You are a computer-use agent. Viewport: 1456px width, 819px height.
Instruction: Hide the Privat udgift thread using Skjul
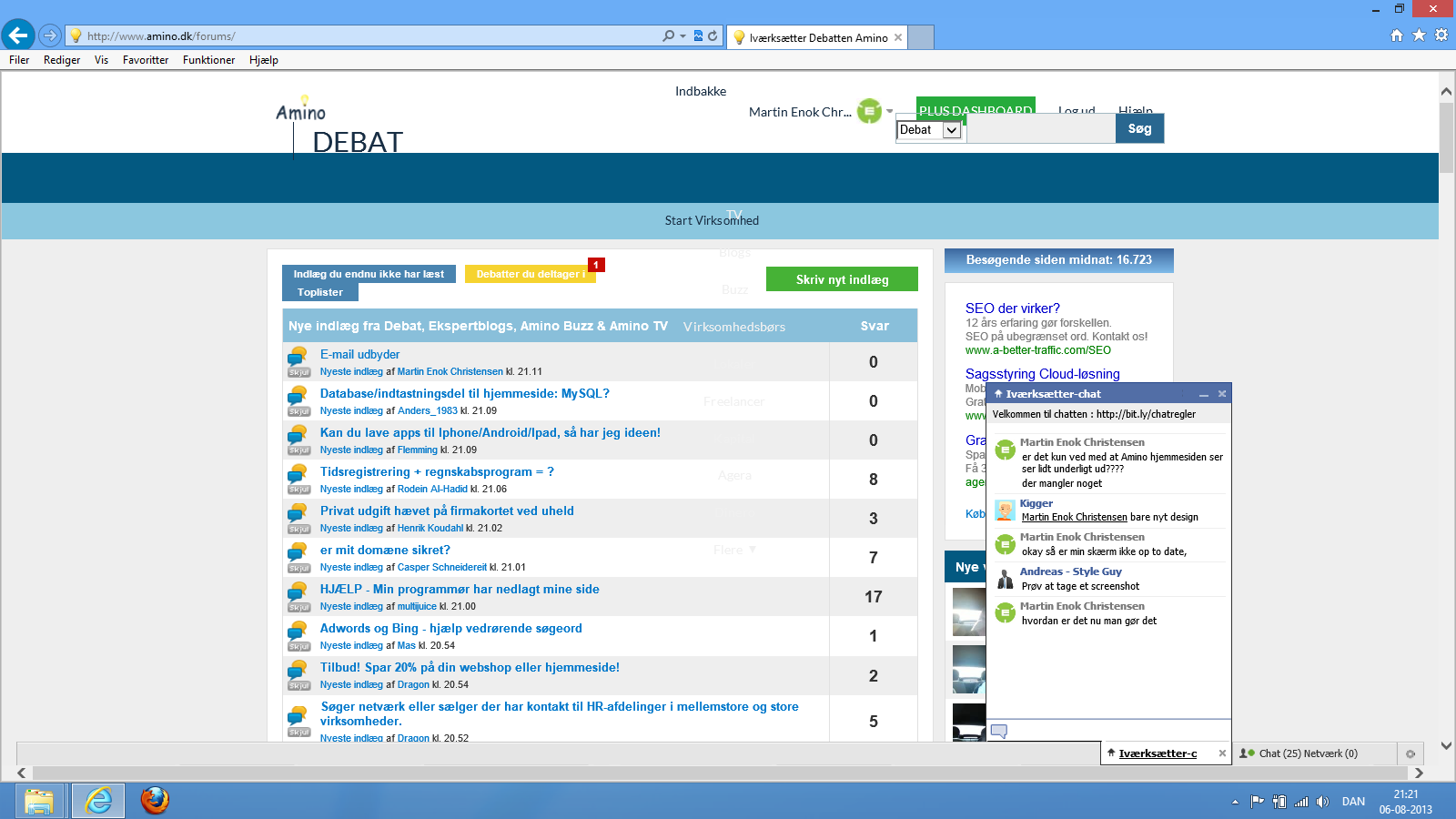[x=298, y=529]
